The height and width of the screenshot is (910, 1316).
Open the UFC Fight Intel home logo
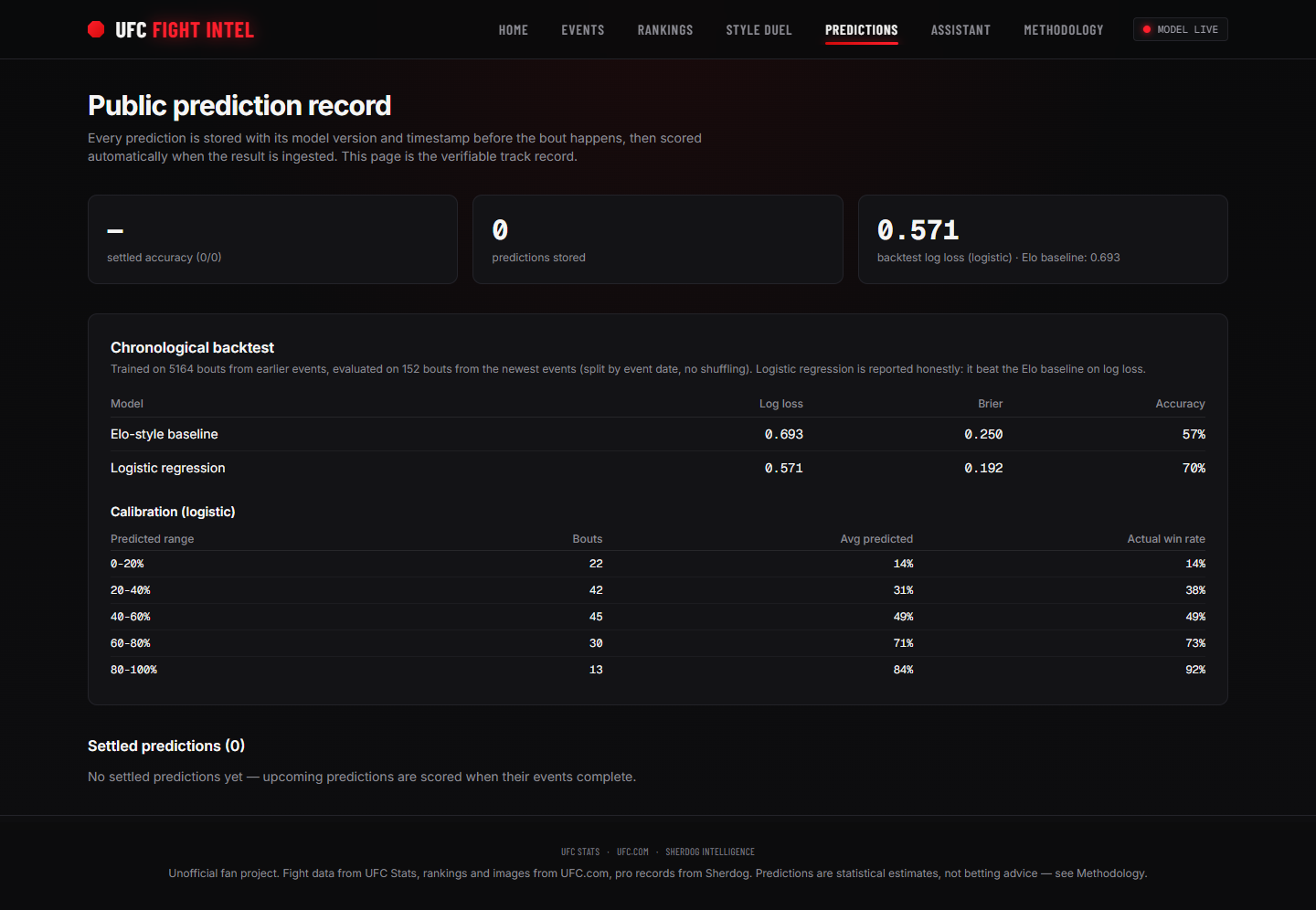pos(171,29)
